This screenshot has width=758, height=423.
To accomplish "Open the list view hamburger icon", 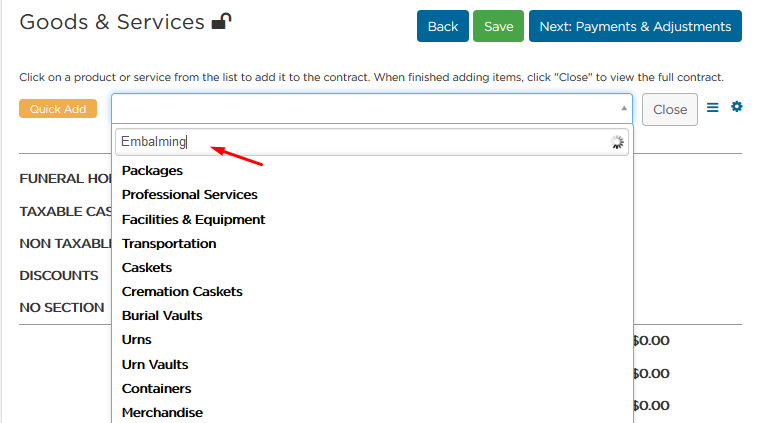I will (x=713, y=107).
